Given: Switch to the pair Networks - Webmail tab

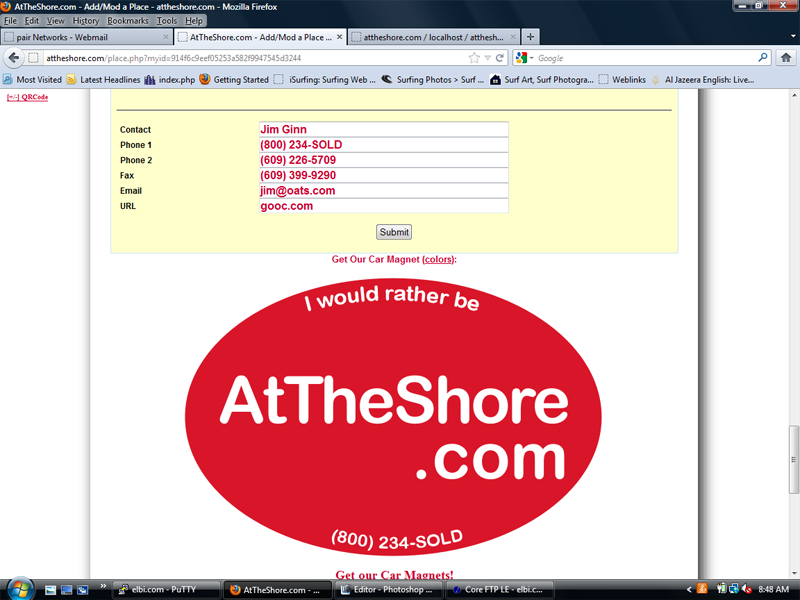Looking at the screenshot, I should pyautogui.click(x=87, y=37).
